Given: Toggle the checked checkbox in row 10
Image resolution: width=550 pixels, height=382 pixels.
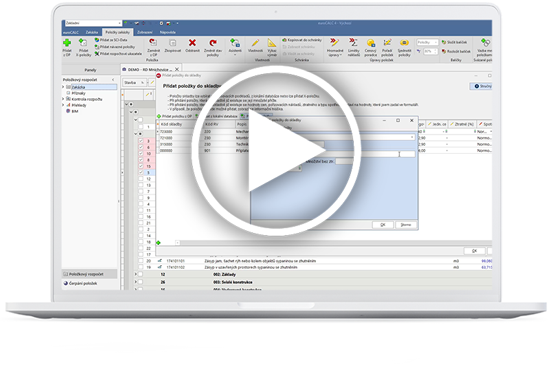Looking at the screenshot, I should [x=141, y=154].
